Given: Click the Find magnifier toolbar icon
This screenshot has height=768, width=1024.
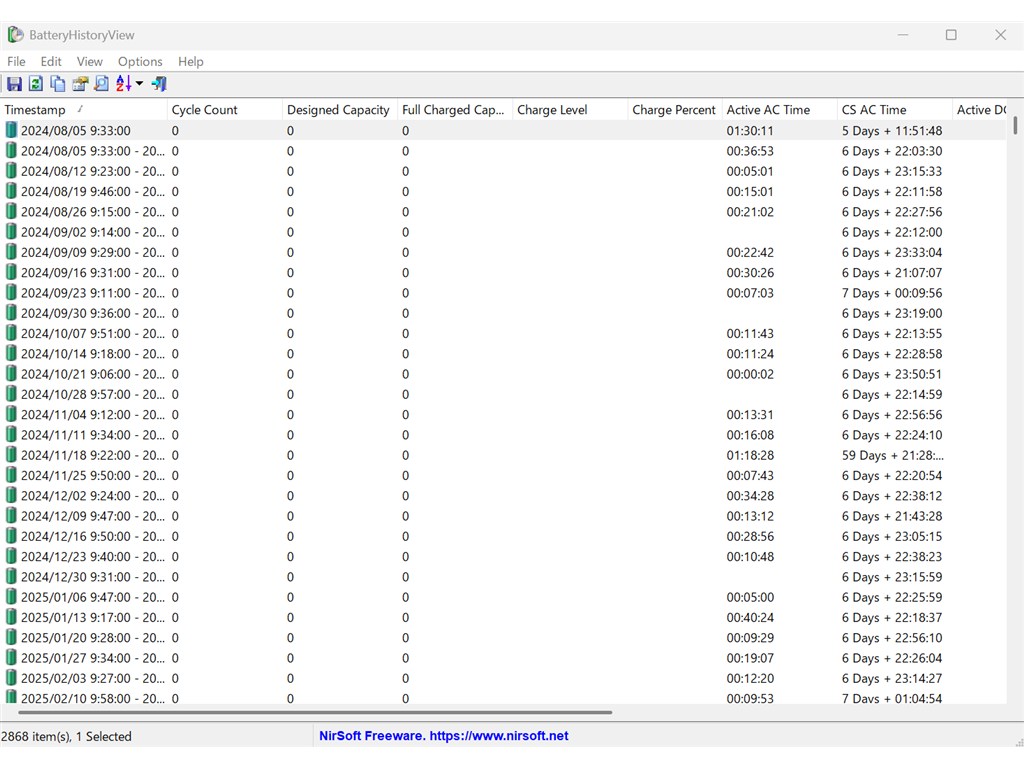Looking at the screenshot, I should [x=101, y=84].
